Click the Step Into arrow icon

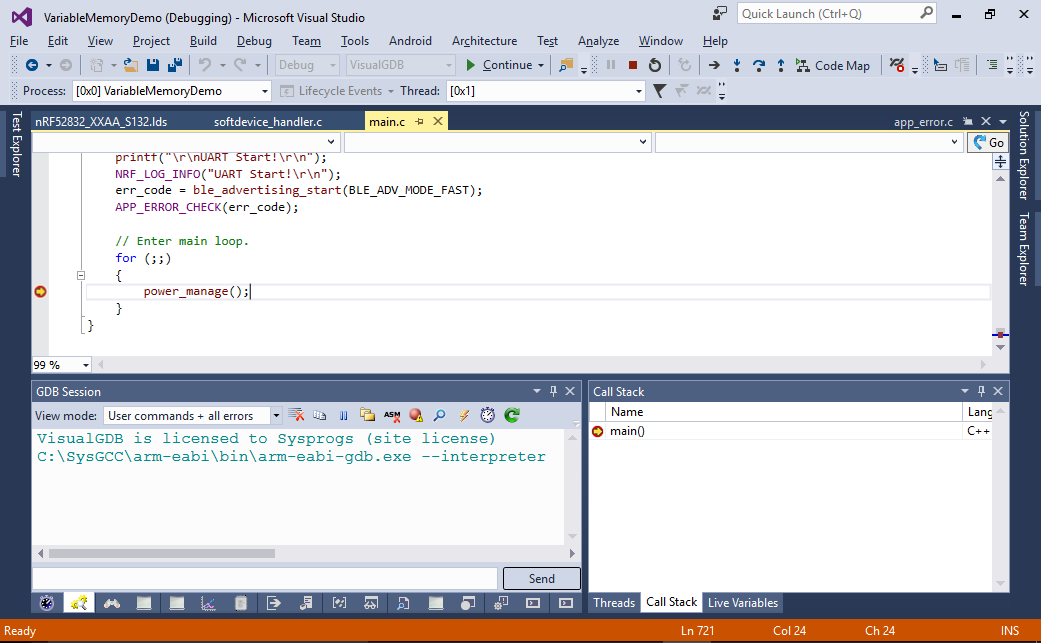point(736,65)
